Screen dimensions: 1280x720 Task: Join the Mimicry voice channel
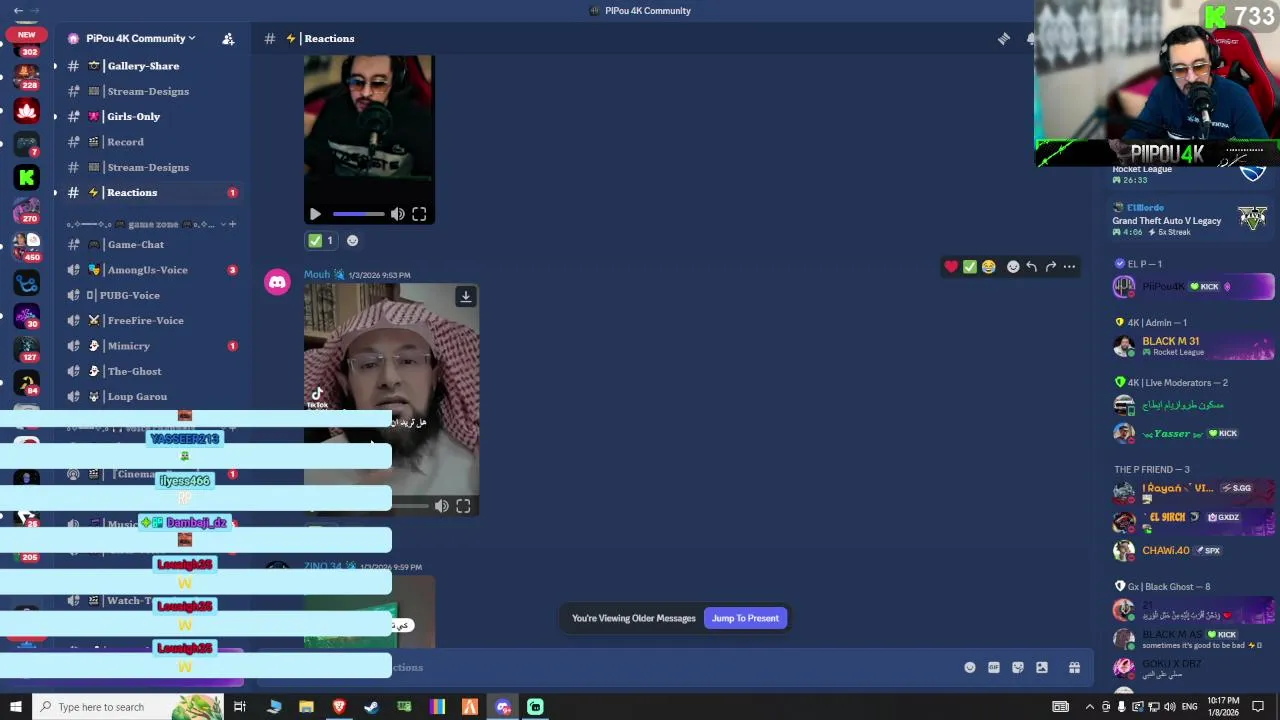[150, 346]
